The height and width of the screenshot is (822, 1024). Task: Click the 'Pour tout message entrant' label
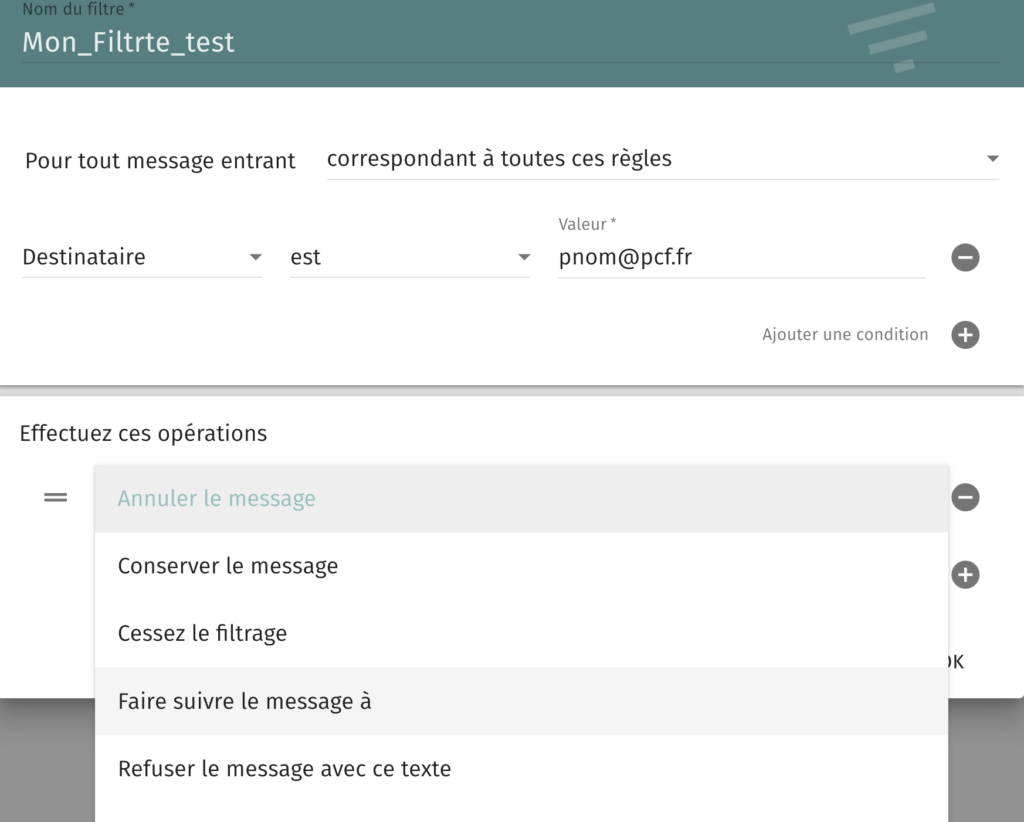click(160, 161)
